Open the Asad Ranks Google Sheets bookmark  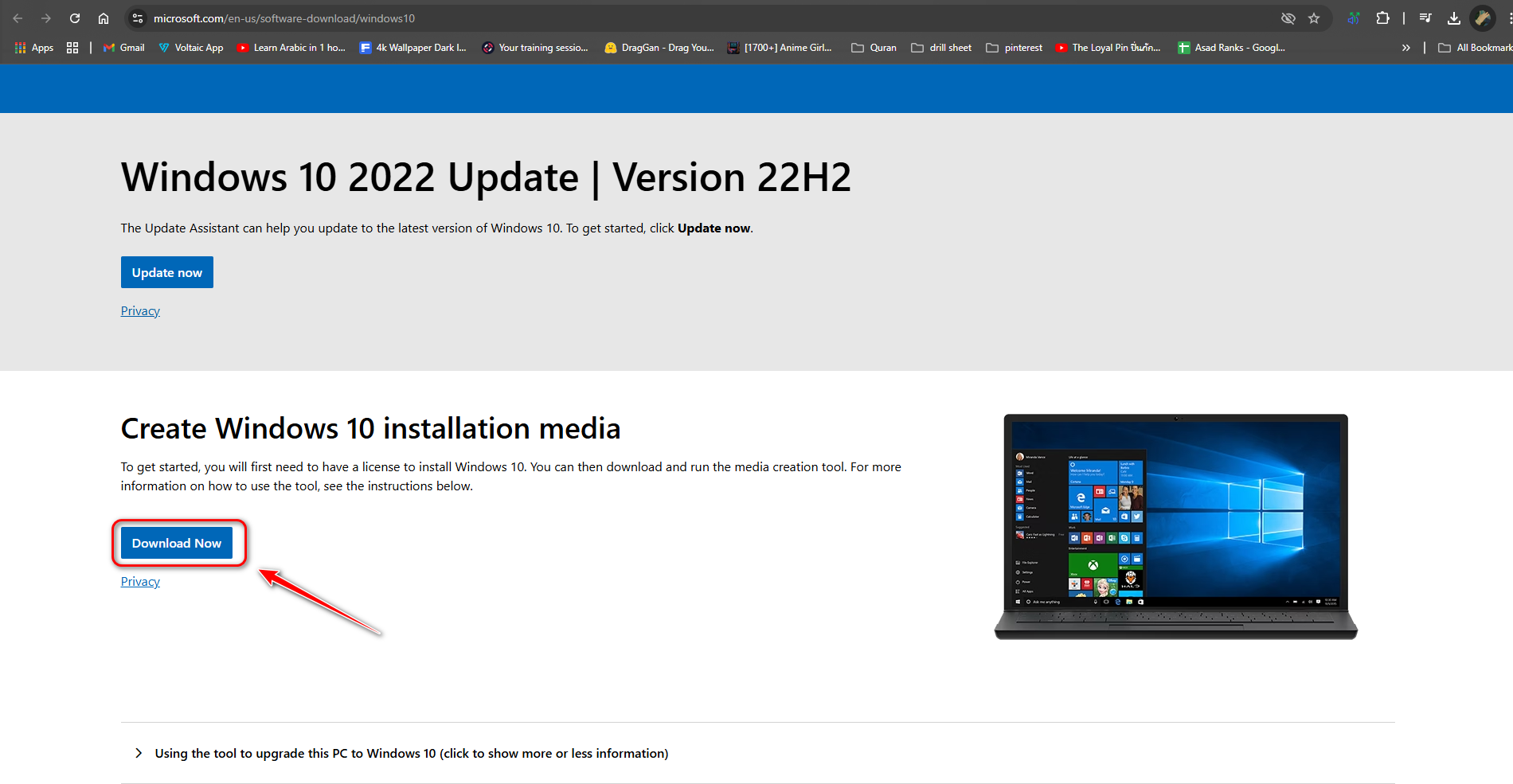pyautogui.click(x=1232, y=48)
